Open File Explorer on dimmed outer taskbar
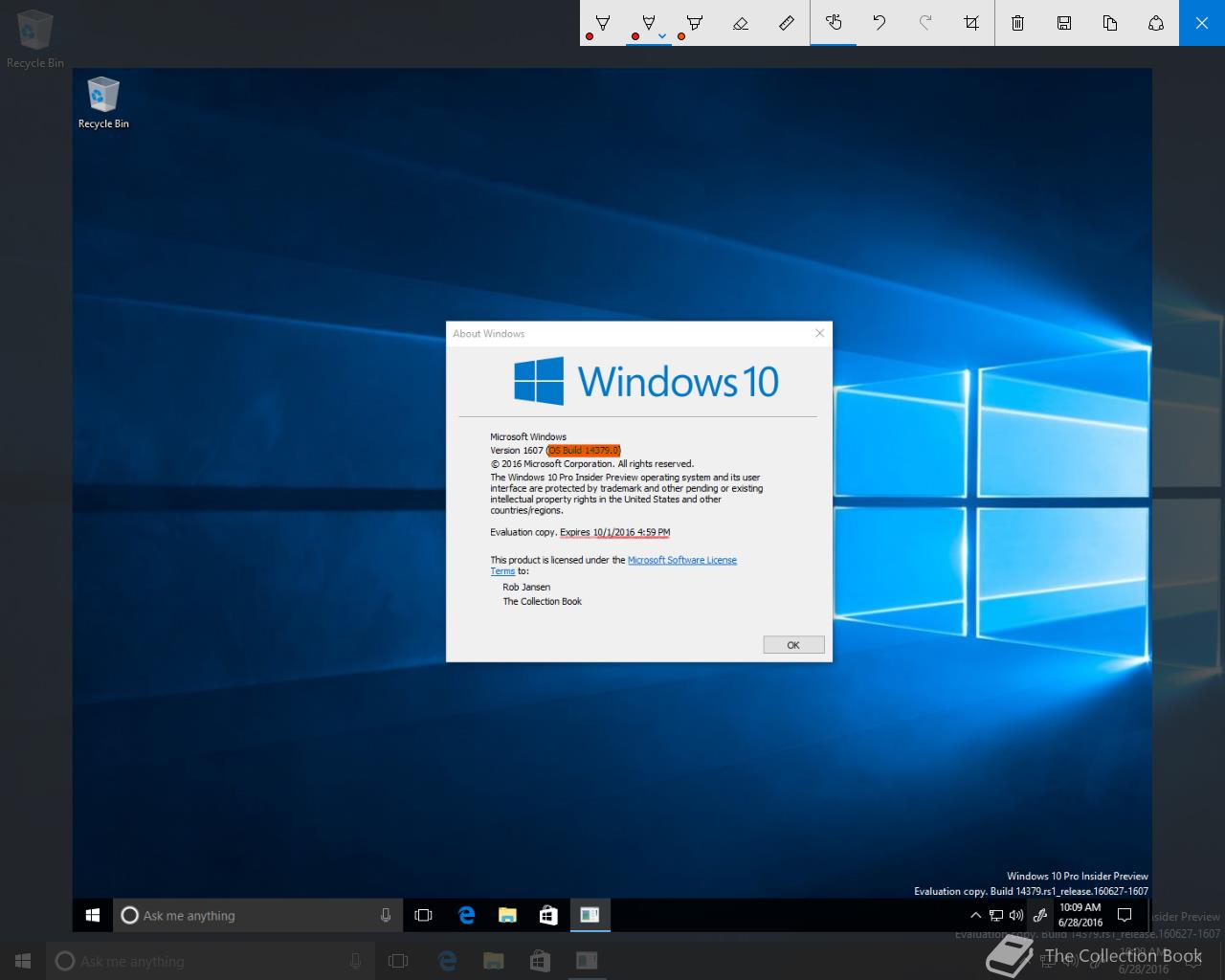The image size is (1225, 980). (x=494, y=961)
